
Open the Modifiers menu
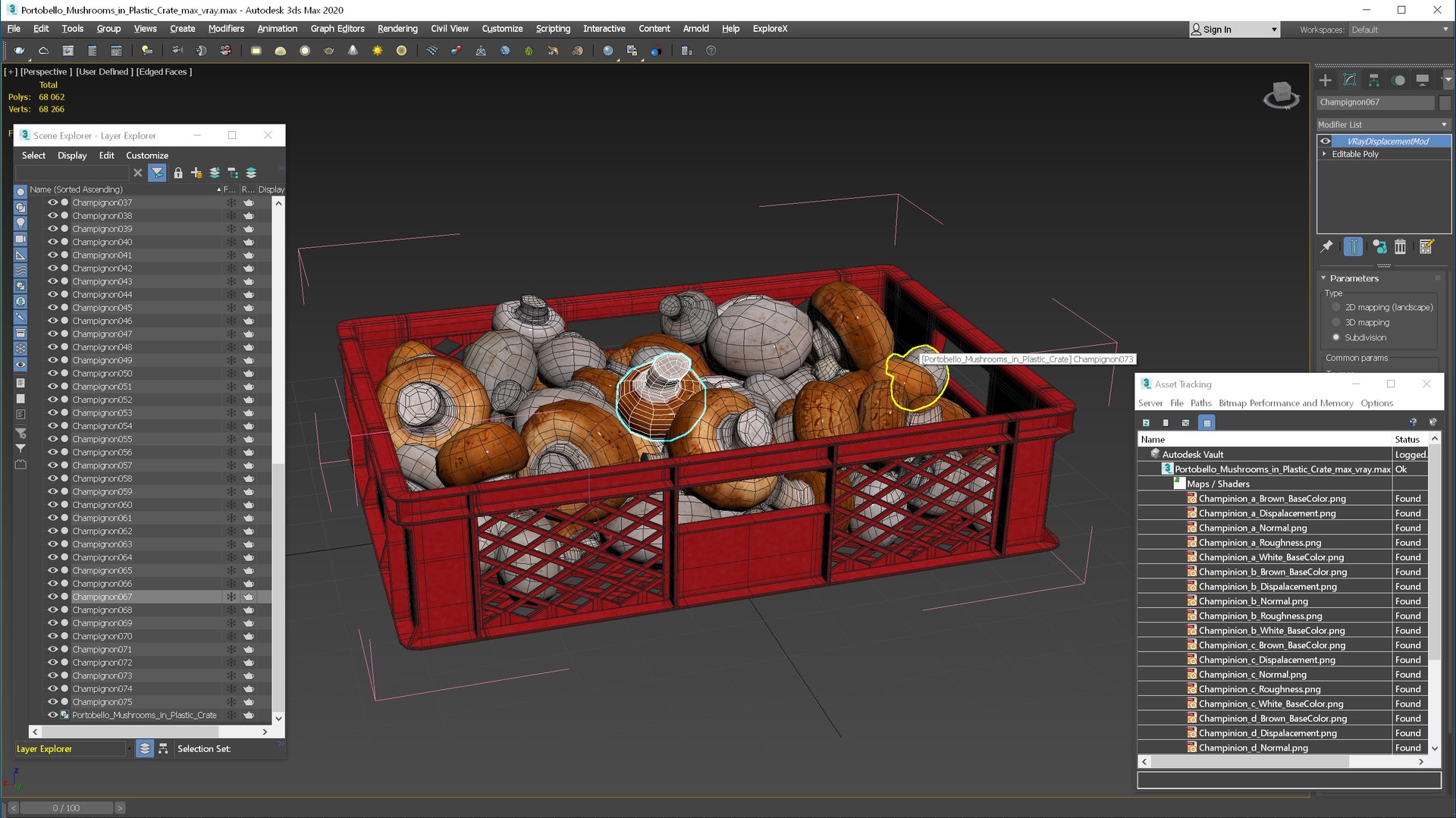coord(226,29)
